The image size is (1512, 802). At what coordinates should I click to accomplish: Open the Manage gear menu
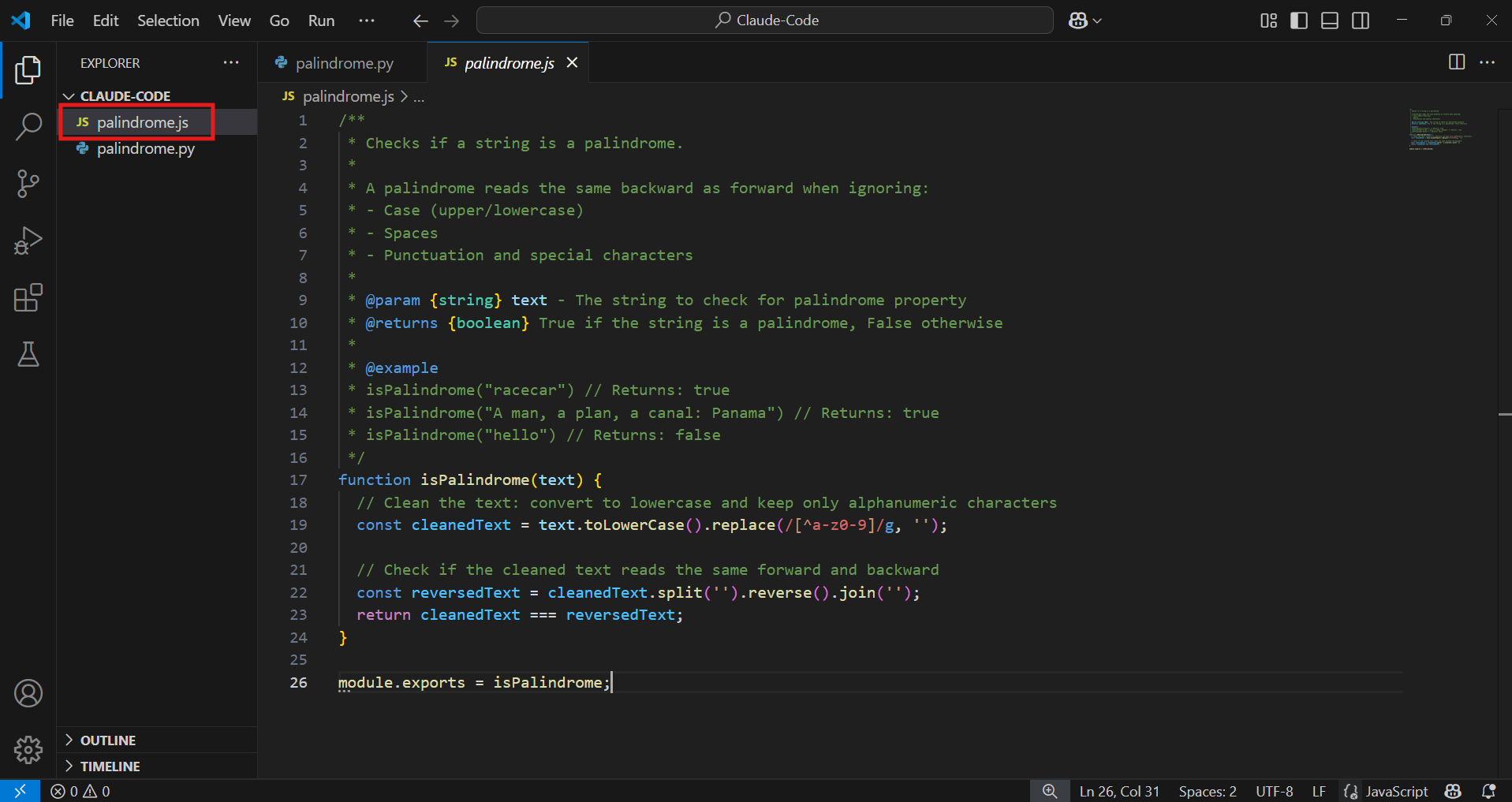click(28, 750)
